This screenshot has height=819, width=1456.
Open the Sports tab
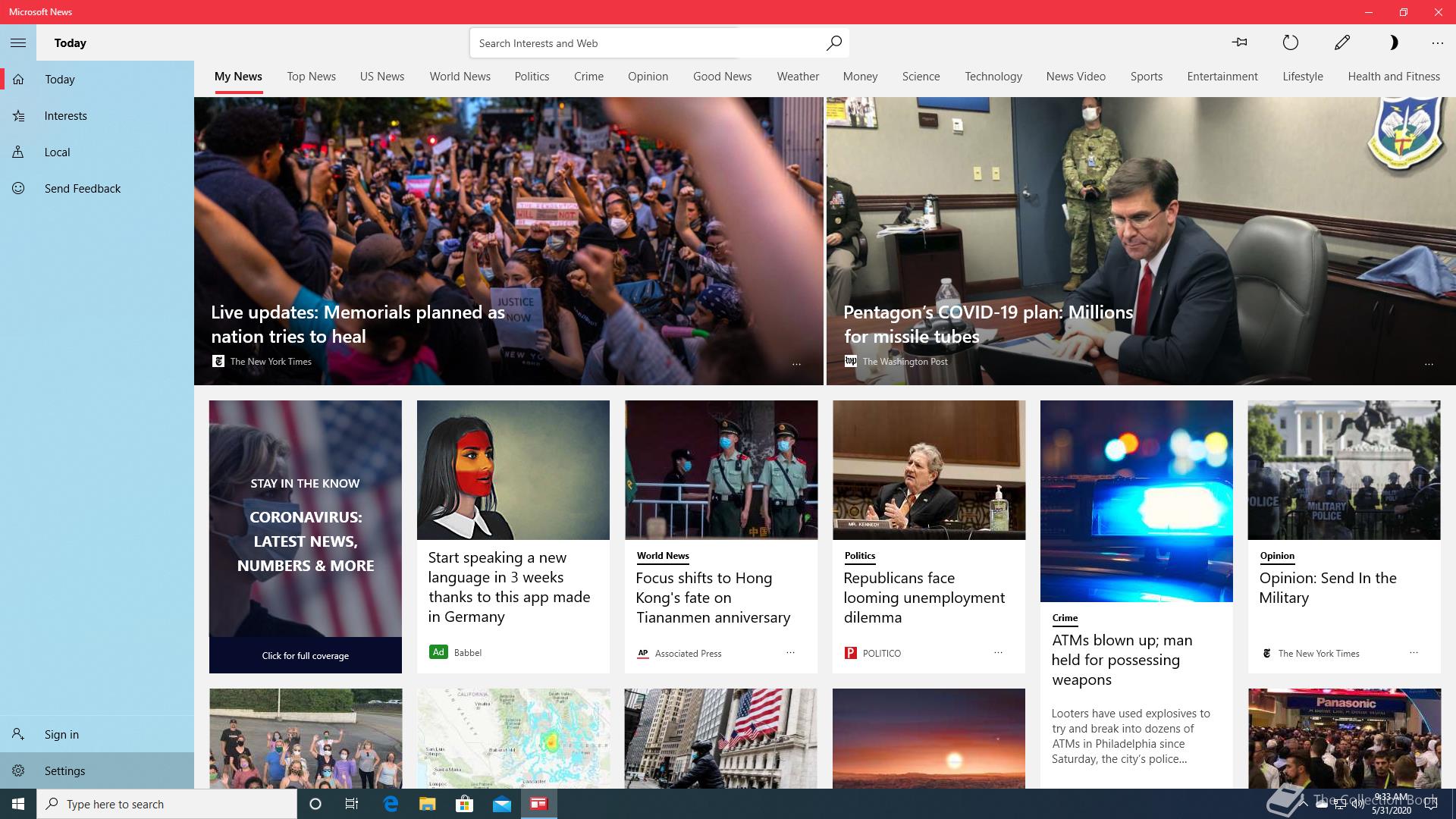coord(1146,77)
